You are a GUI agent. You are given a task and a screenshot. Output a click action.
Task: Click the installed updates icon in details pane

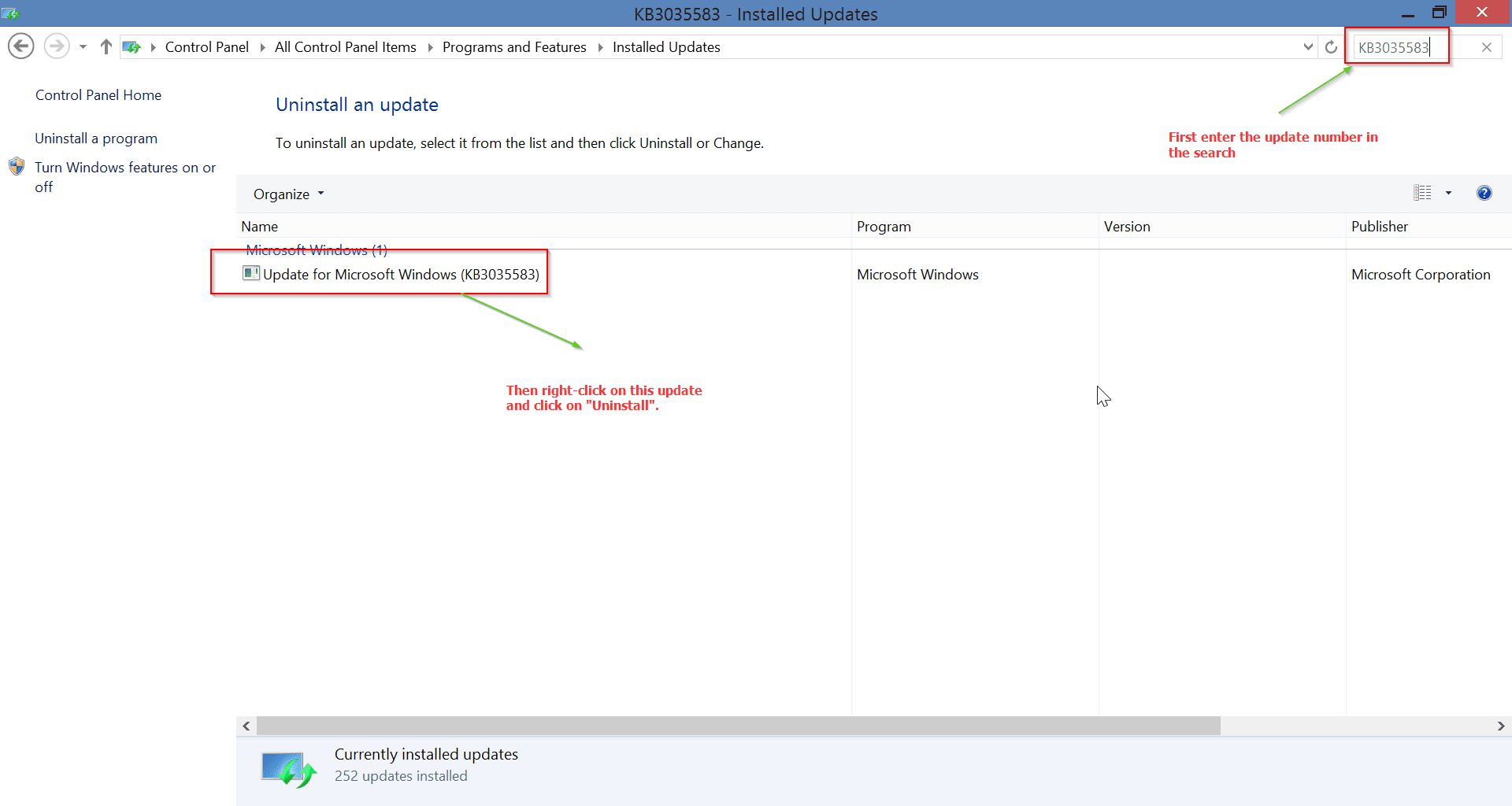click(x=289, y=770)
